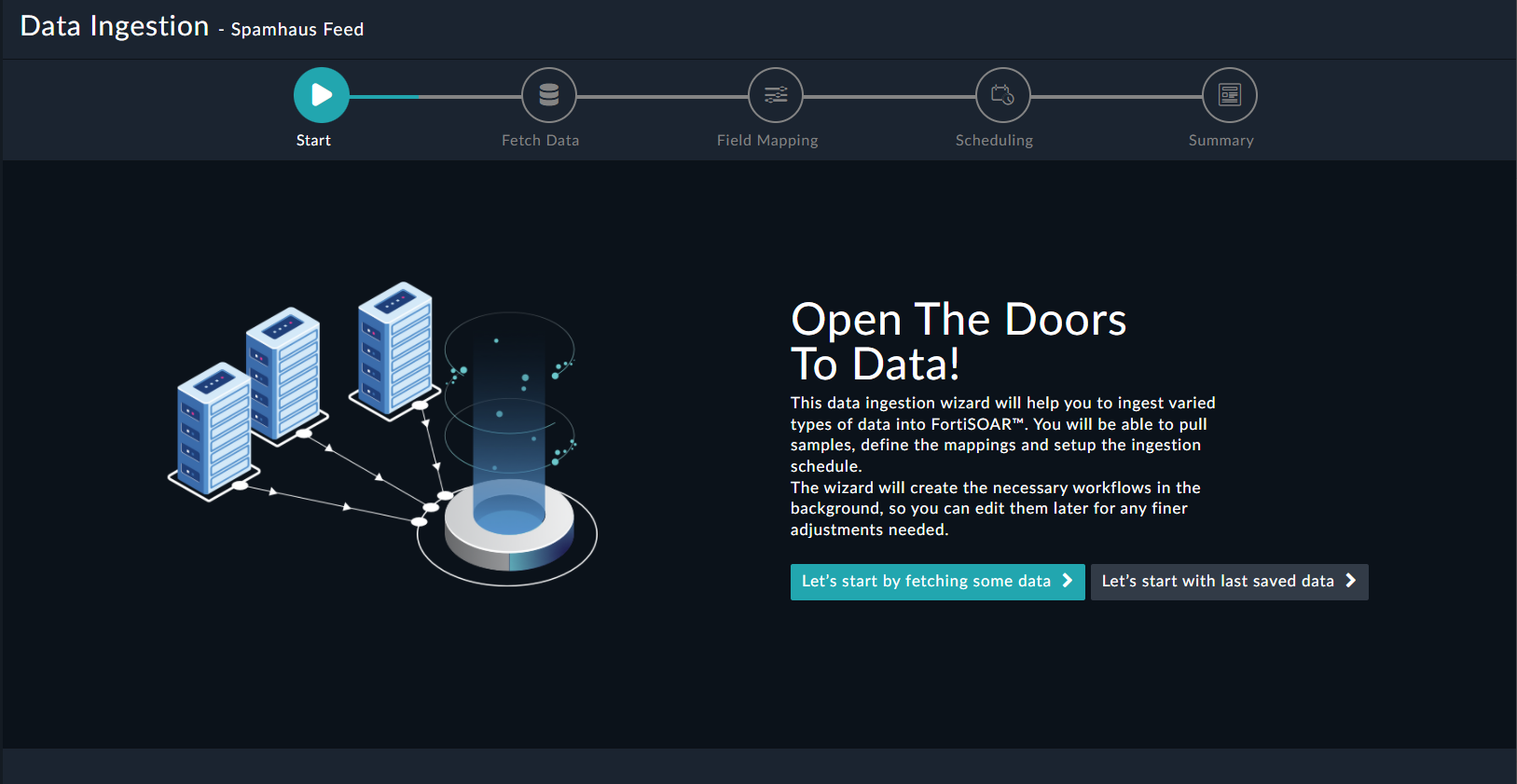Image resolution: width=1517 pixels, height=784 pixels.
Task: Click the Data Ingestion page title
Action: click(115, 26)
